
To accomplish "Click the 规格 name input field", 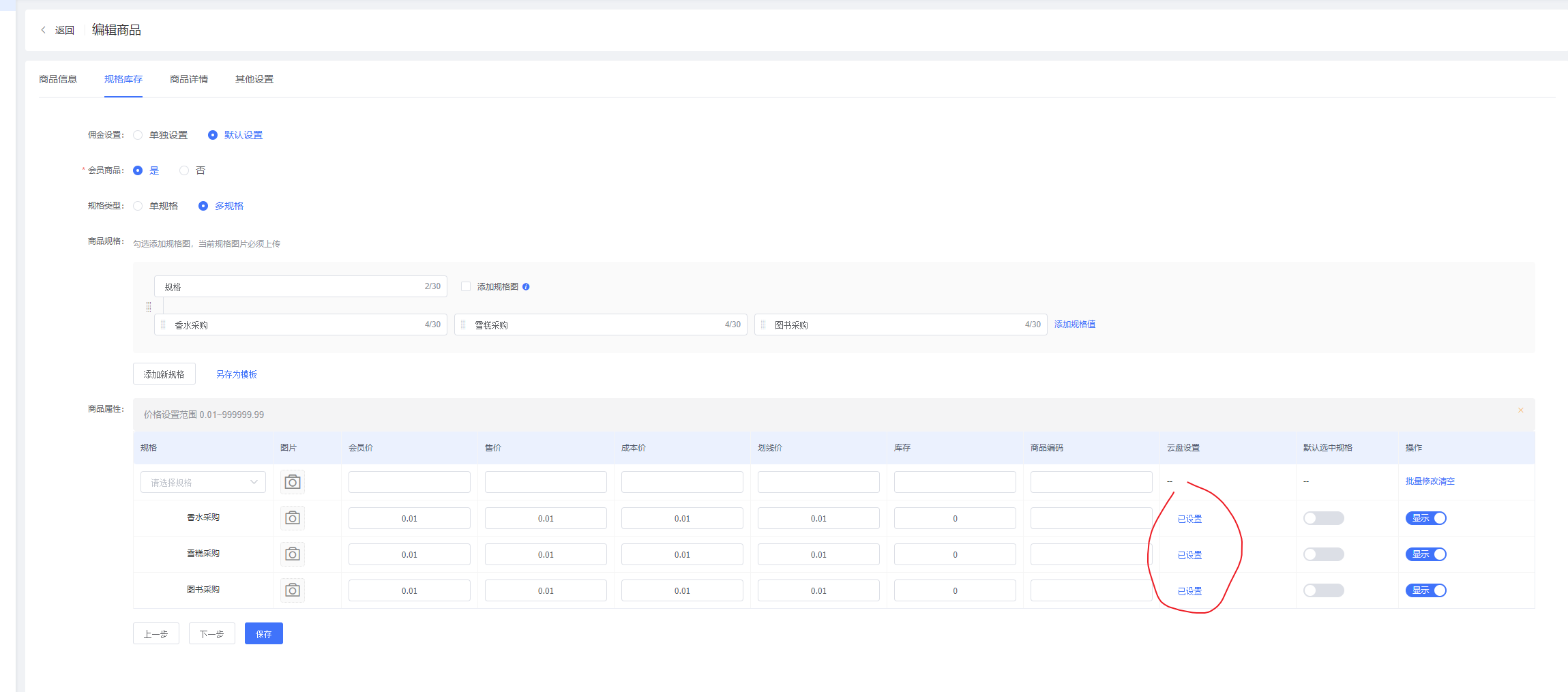I will tap(301, 286).
